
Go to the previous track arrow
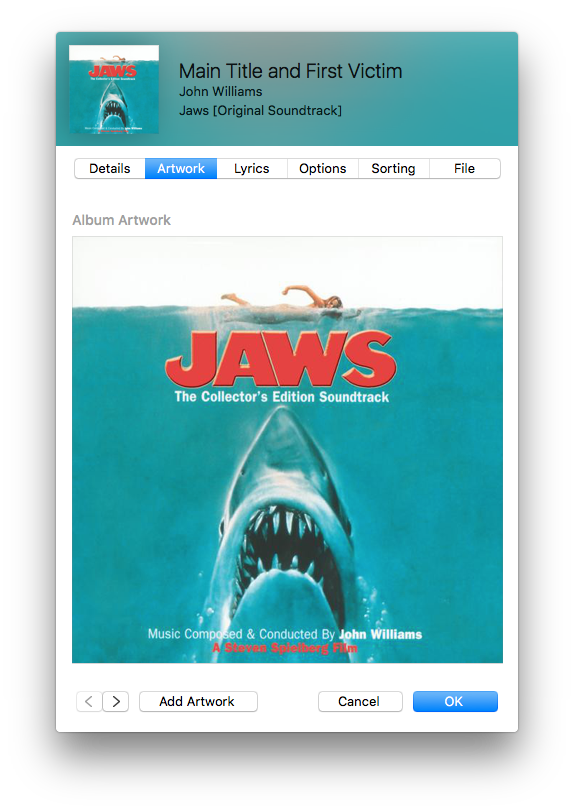click(89, 701)
